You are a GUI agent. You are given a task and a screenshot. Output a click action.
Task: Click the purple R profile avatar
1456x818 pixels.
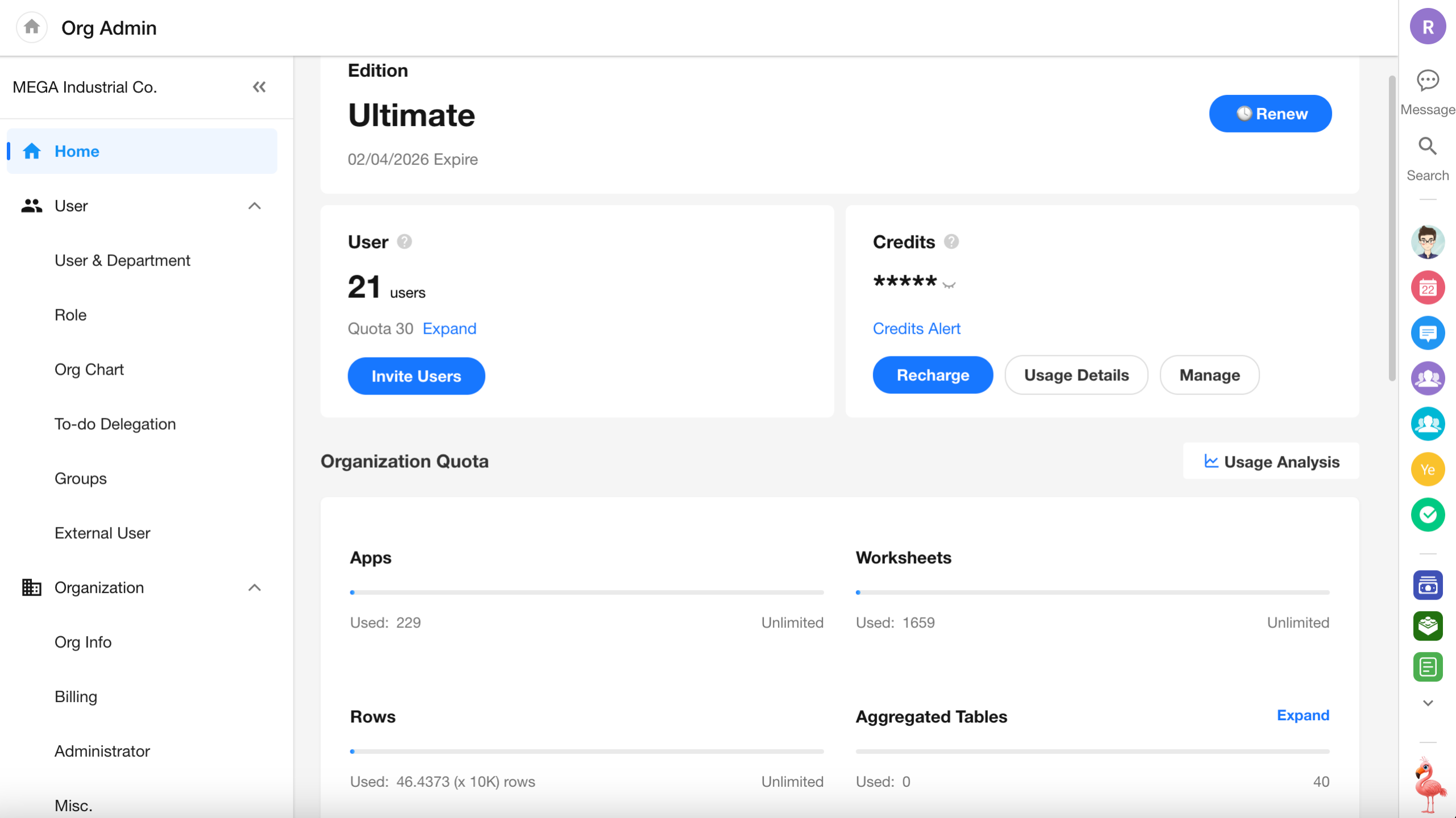1428,27
